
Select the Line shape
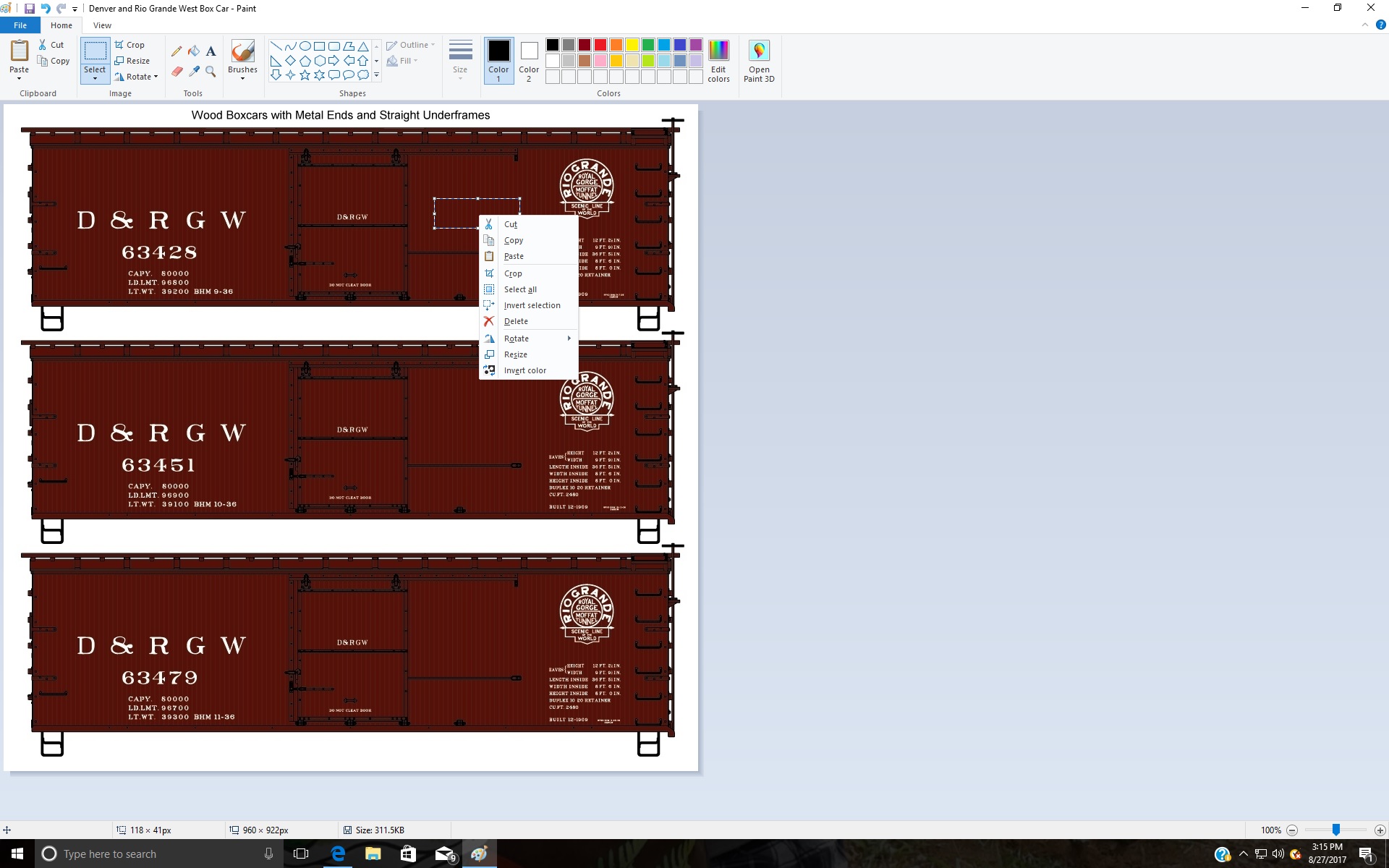tap(276, 46)
